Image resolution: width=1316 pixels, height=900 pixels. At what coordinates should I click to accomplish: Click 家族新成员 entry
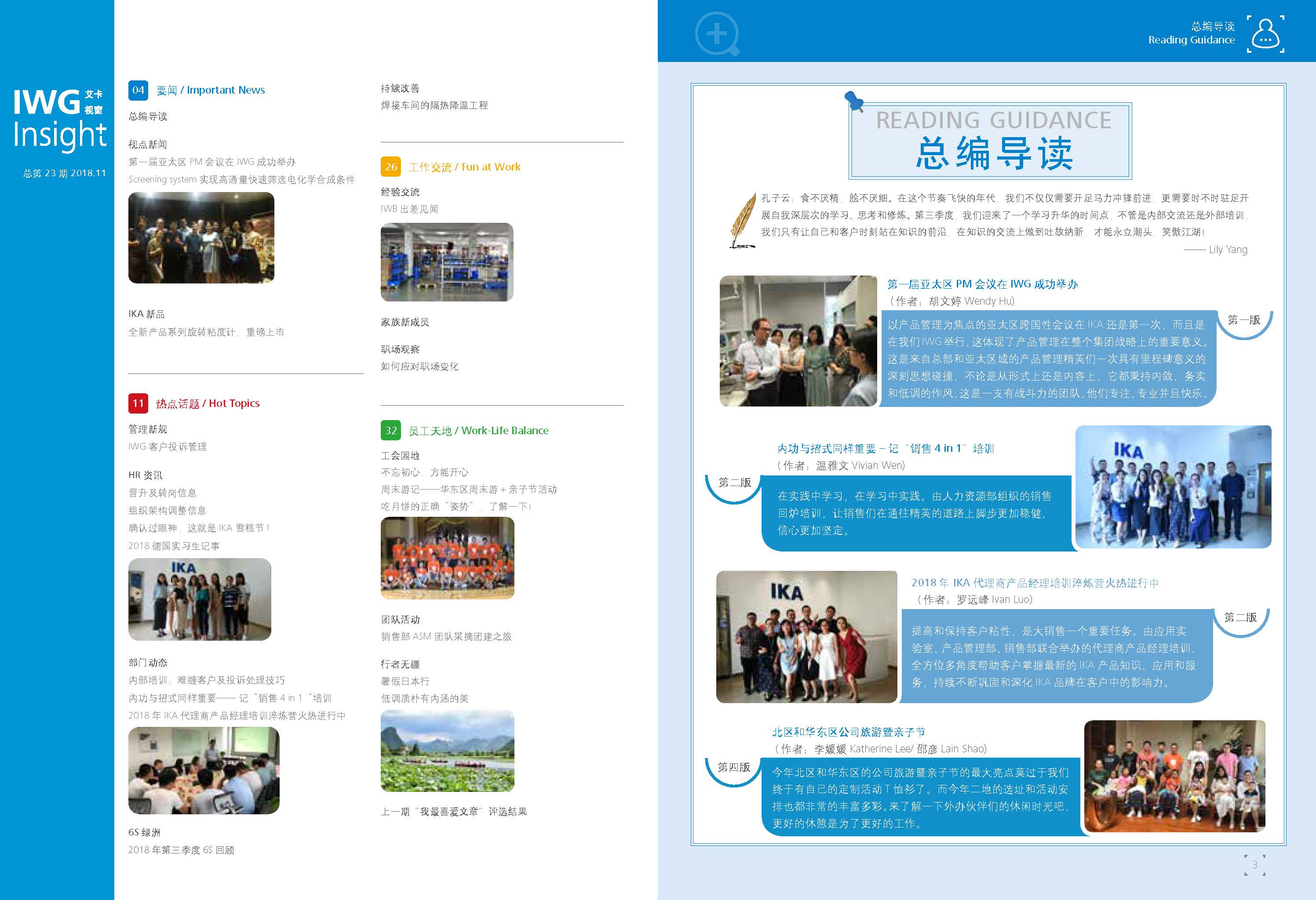click(405, 322)
